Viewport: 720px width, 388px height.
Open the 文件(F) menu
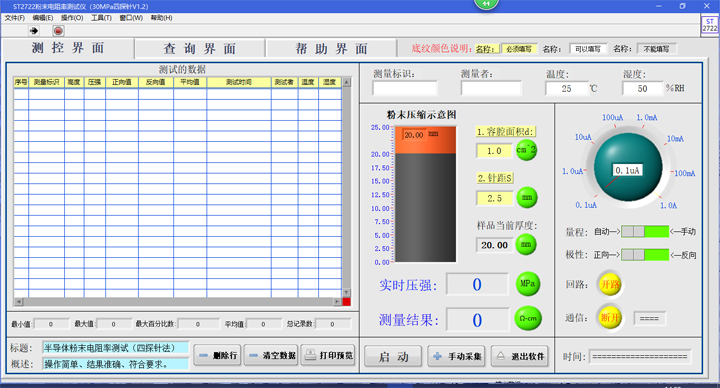[15, 17]
